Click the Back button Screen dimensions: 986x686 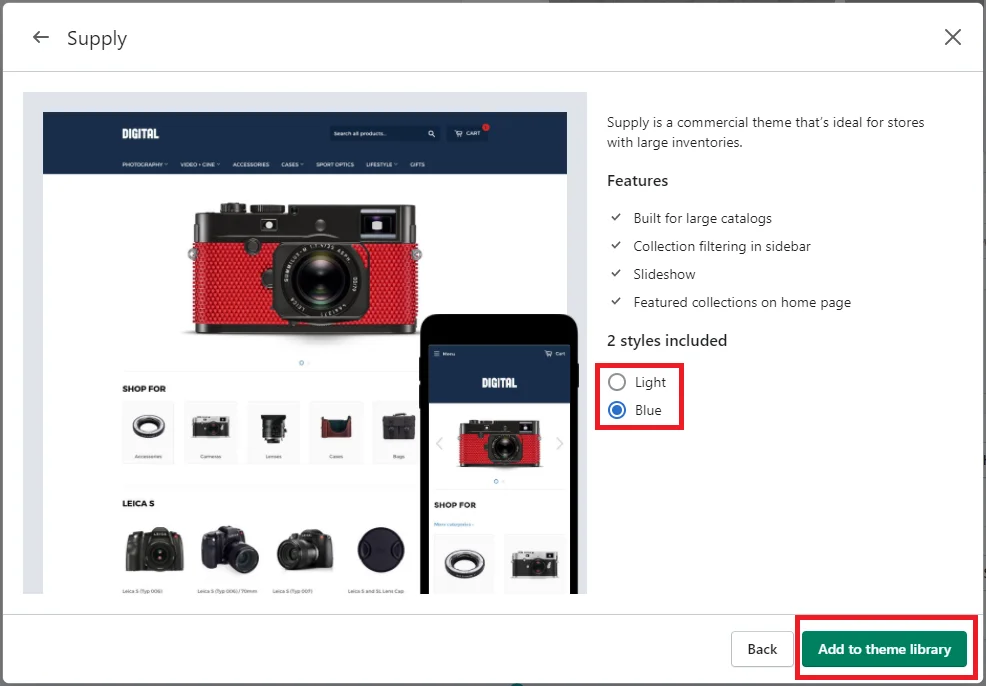point(761,649)
